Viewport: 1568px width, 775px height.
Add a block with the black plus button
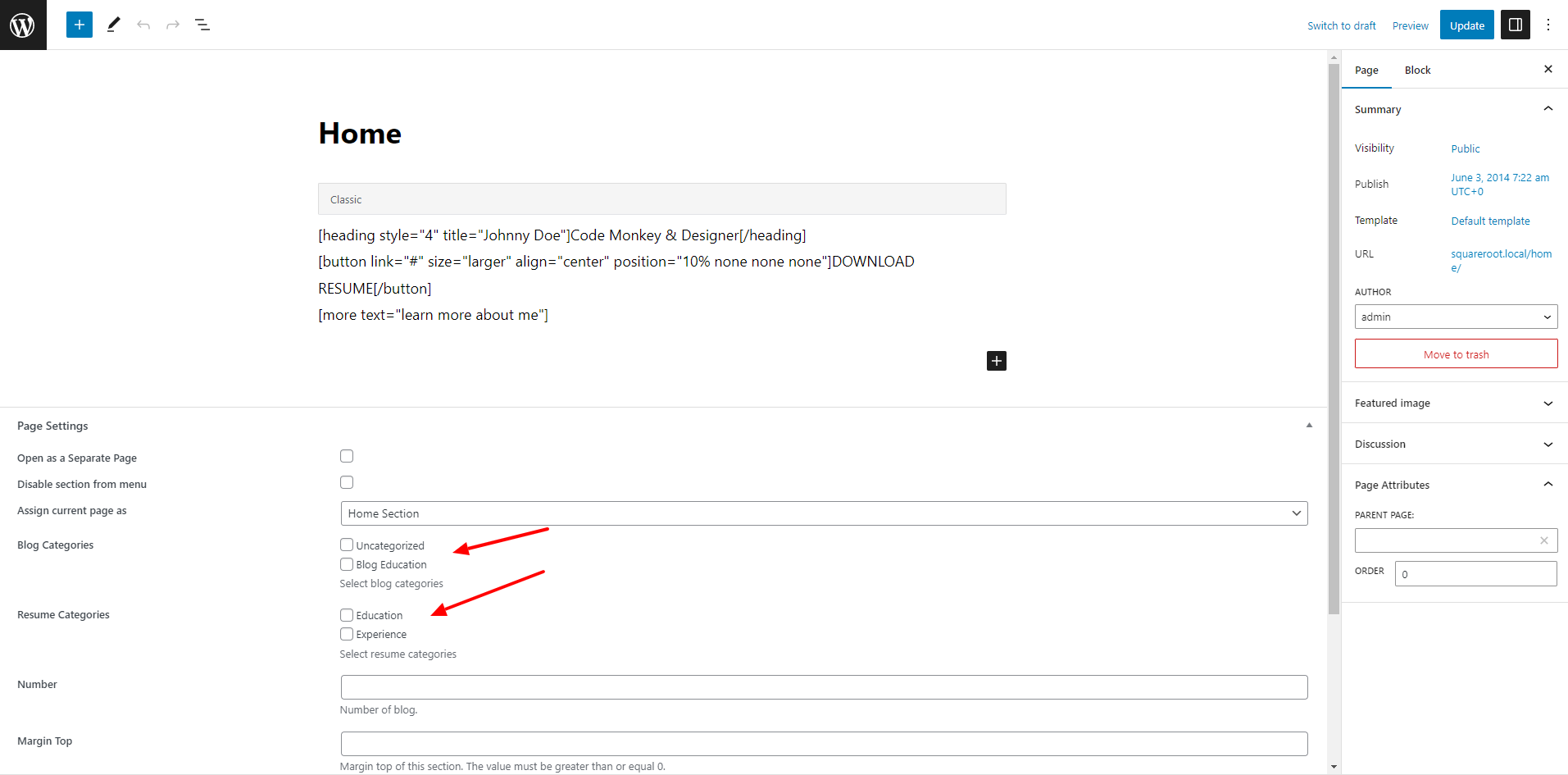pos(997,361)
